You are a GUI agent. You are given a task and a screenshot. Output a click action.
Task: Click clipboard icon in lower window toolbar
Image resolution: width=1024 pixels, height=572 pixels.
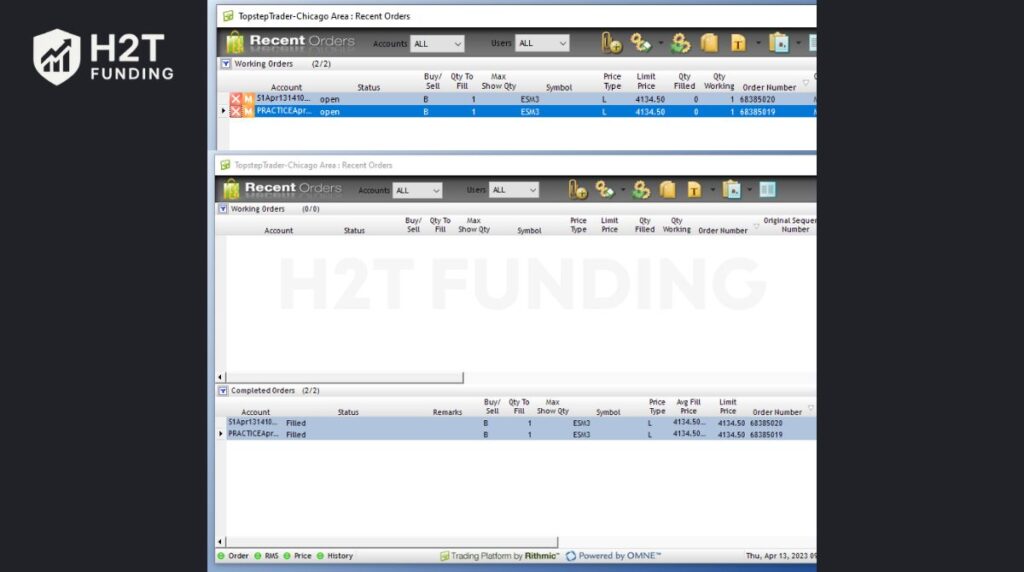pyautogui.click(x=731, y=190)
